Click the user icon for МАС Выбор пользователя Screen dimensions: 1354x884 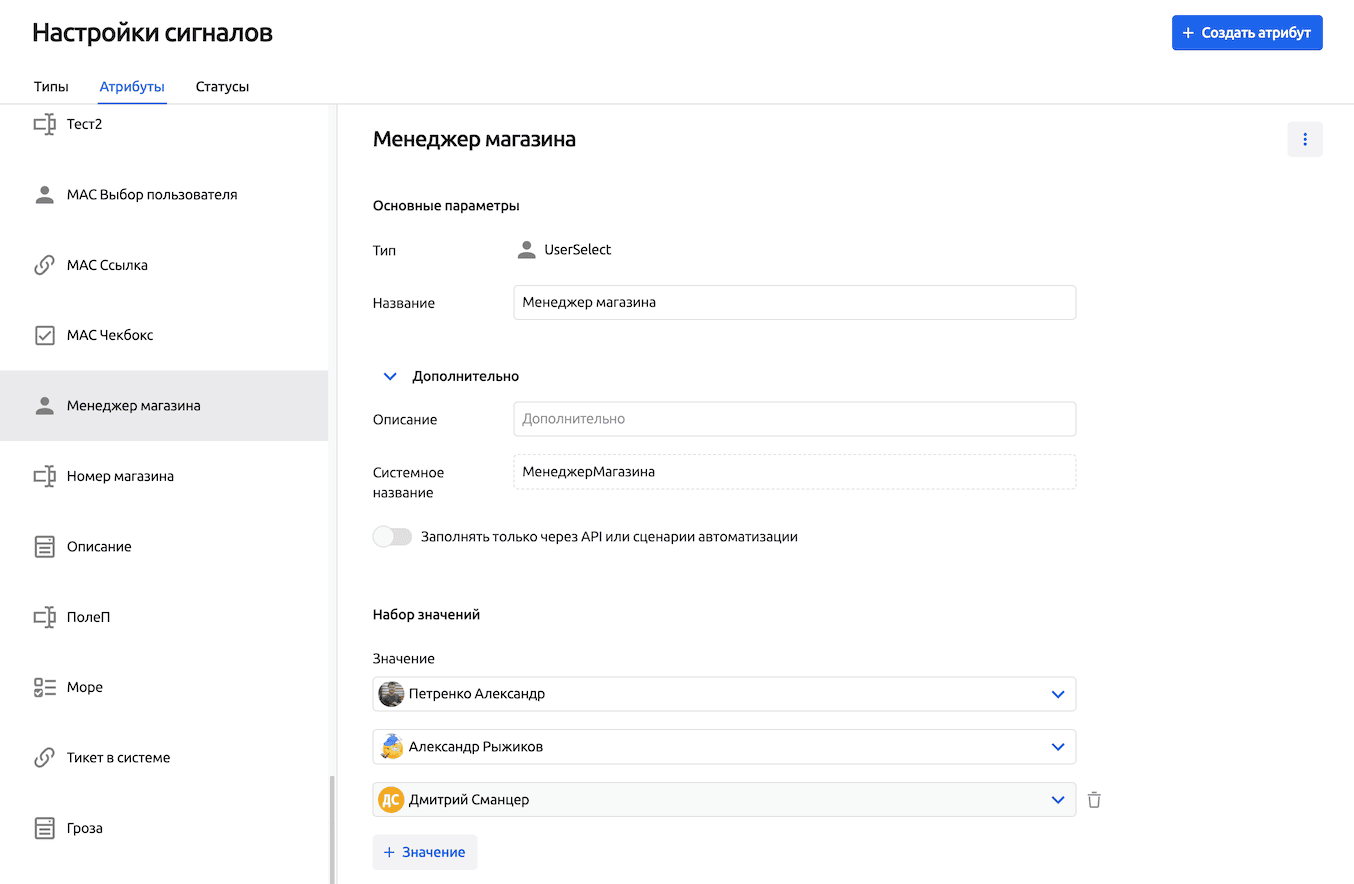coord(44,195)
